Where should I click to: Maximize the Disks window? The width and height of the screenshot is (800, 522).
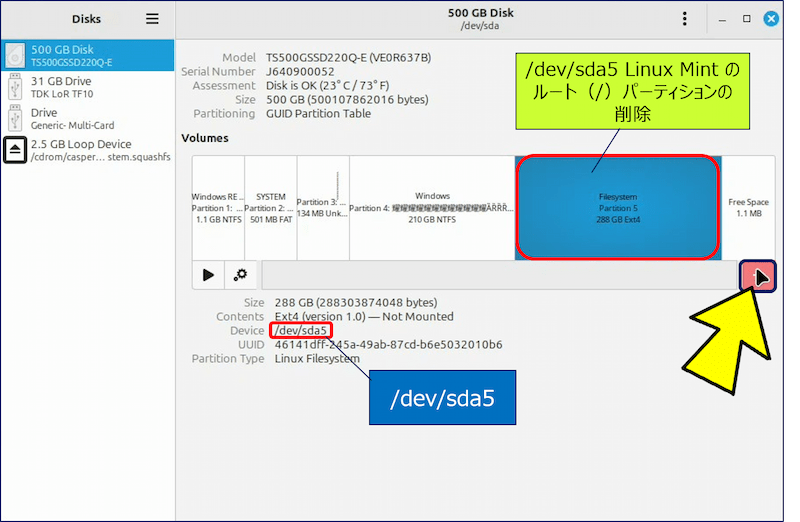pyautogui.click(x=746, y=19)
